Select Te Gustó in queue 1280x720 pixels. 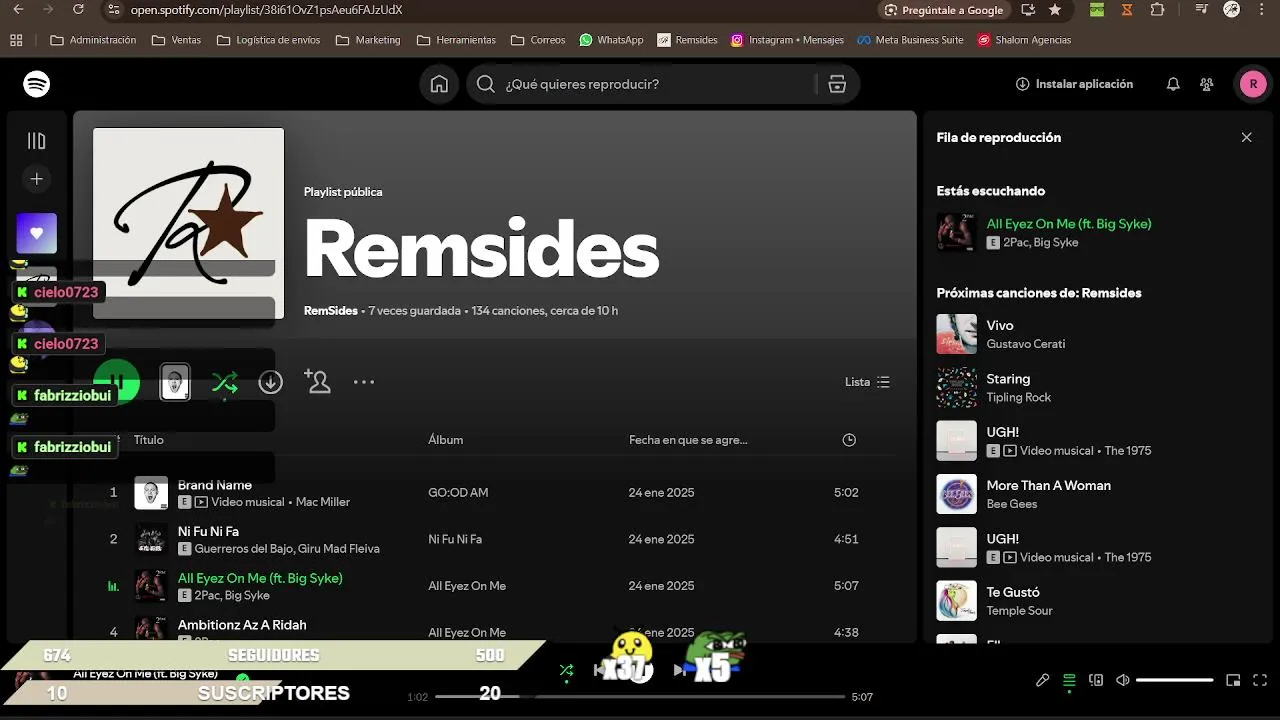point(1013,592)
